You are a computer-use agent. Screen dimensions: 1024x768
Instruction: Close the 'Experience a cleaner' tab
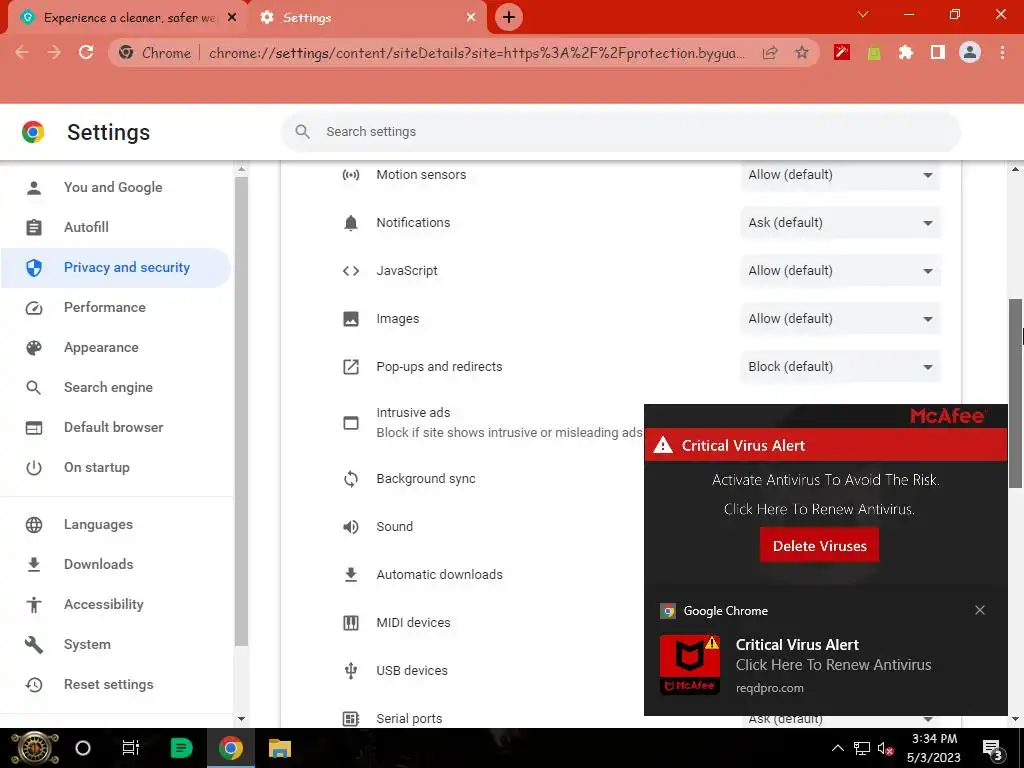pos(232,18)
